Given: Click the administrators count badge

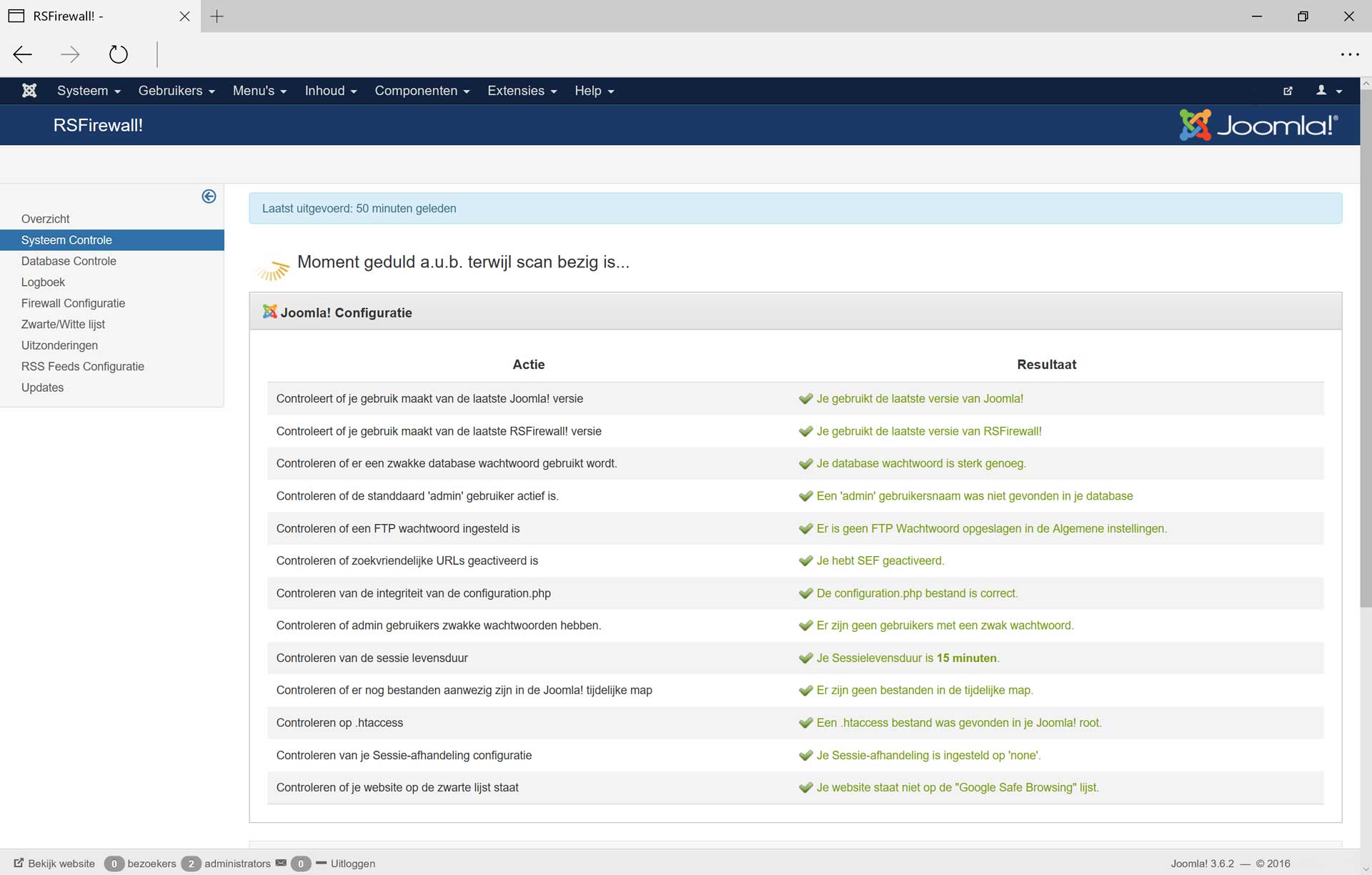Looking at the screenshot, I should [x=191, y=864].
